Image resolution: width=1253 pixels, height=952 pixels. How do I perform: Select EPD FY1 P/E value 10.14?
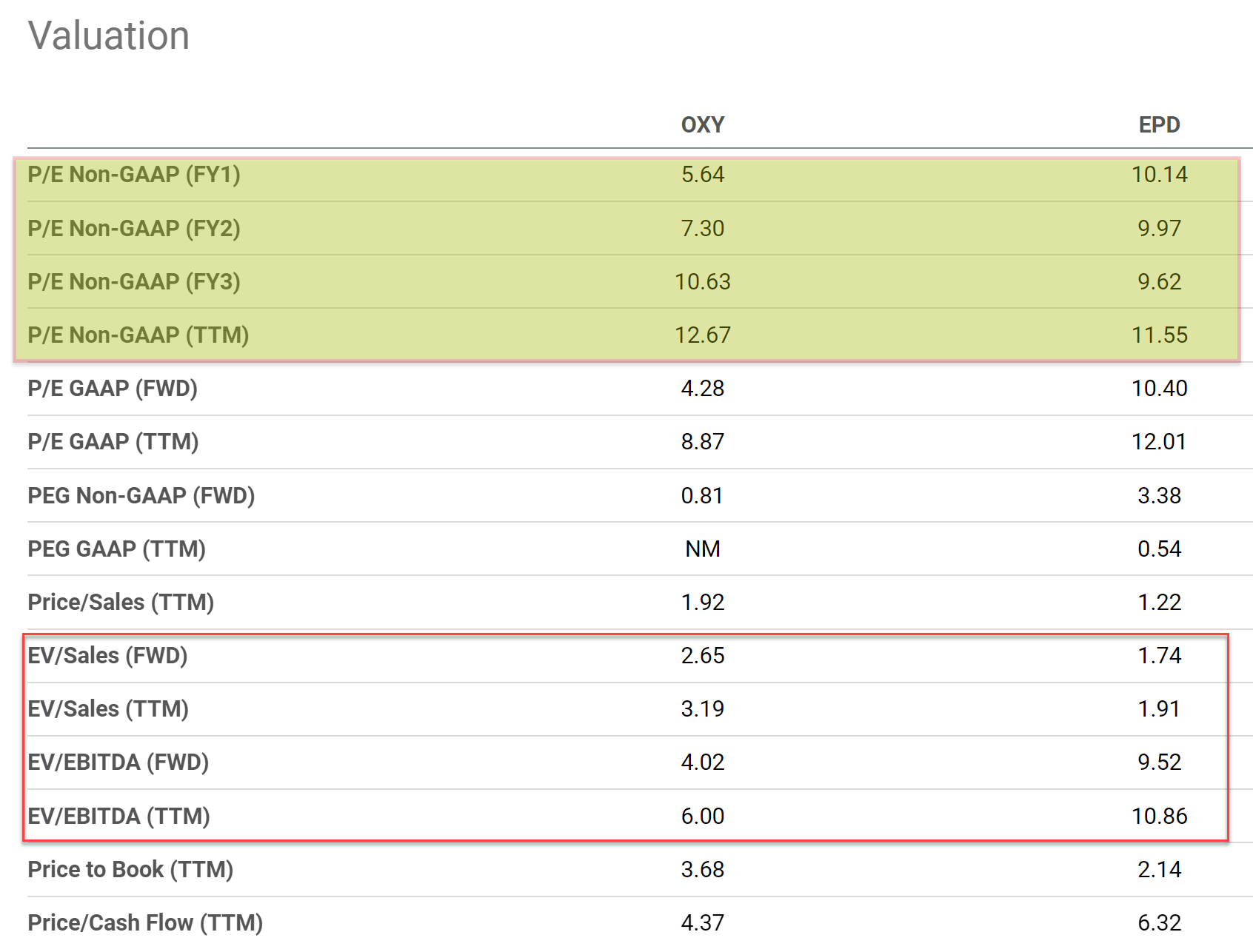[1159, 175]
